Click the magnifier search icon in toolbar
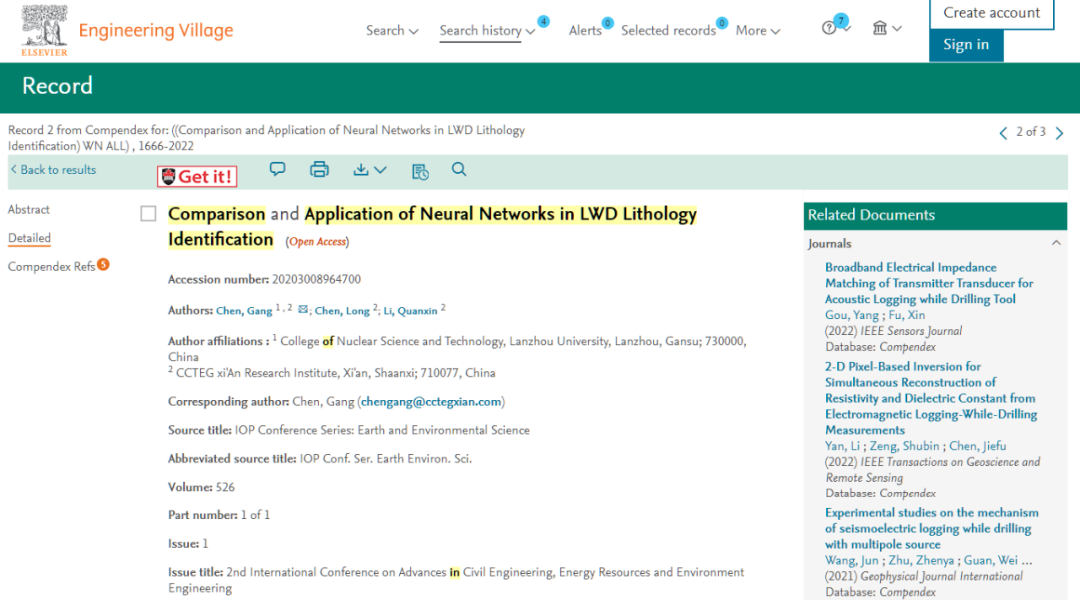Viewport: 1080px width, 600px height. [x=459, y=169]
